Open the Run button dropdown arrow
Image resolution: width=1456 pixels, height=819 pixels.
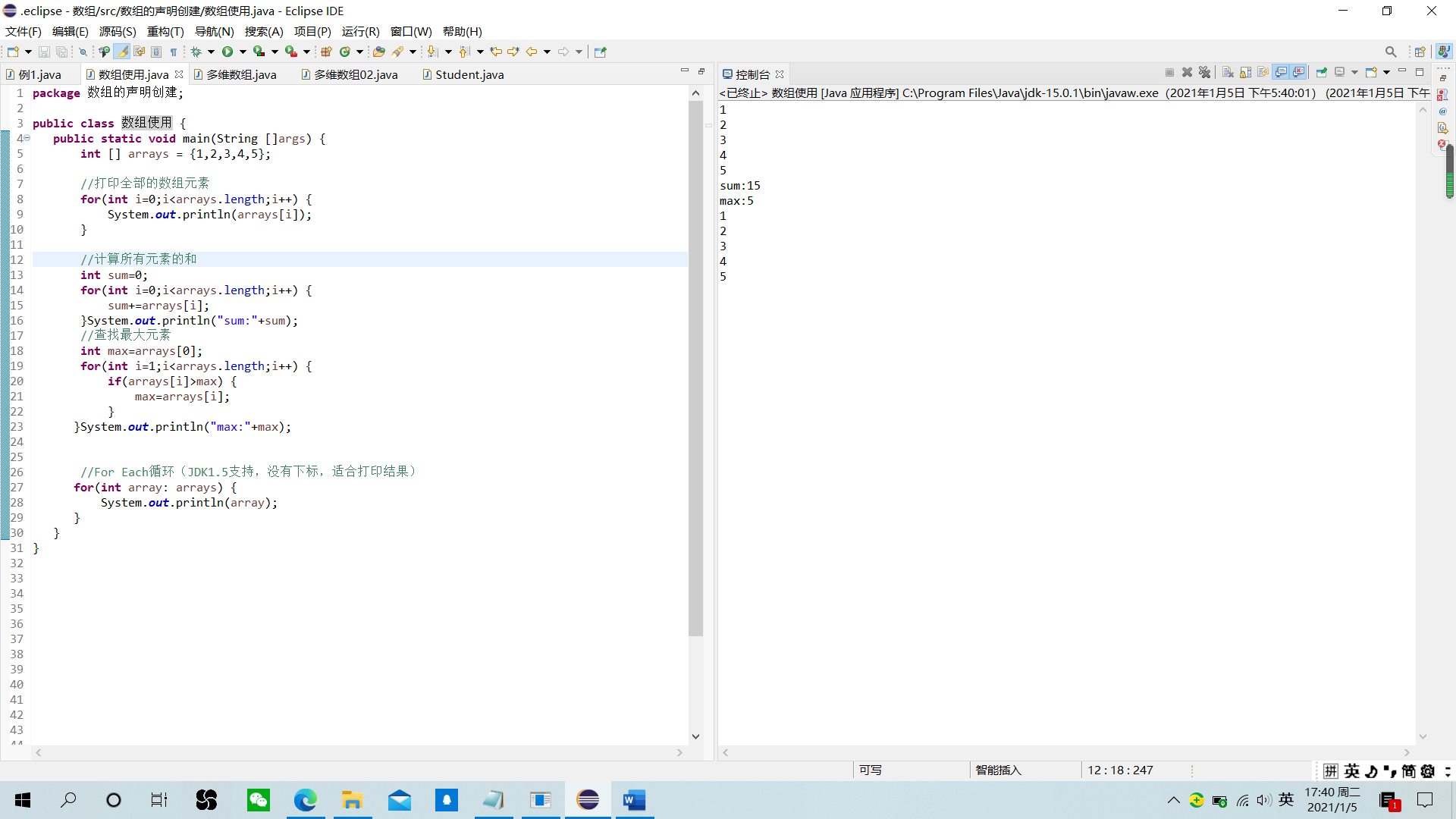pyautogui.click(x=243, y=52)
